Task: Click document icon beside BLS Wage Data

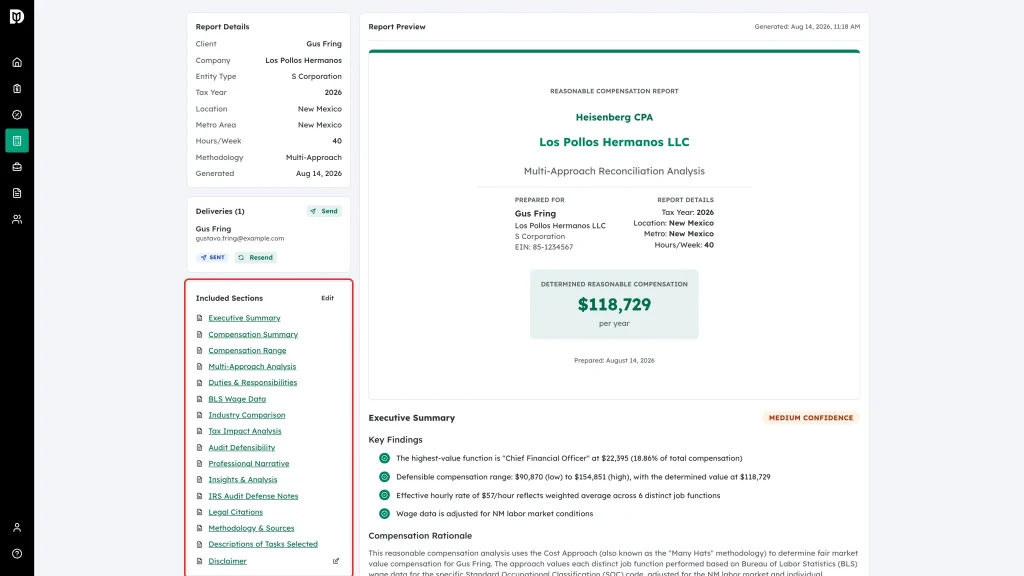Action: (199, 399)
